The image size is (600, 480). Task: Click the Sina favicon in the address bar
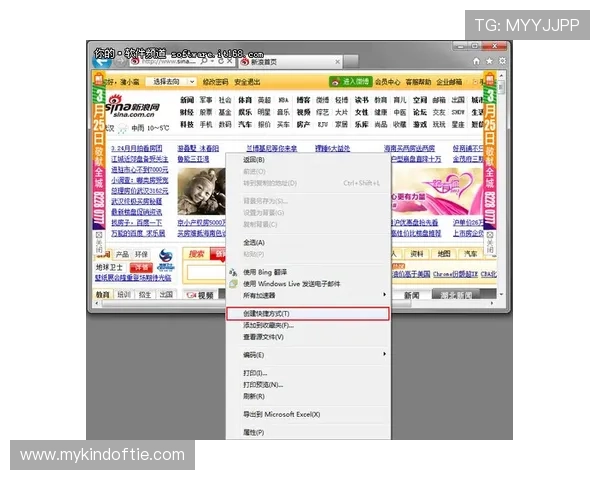point(135,61)
